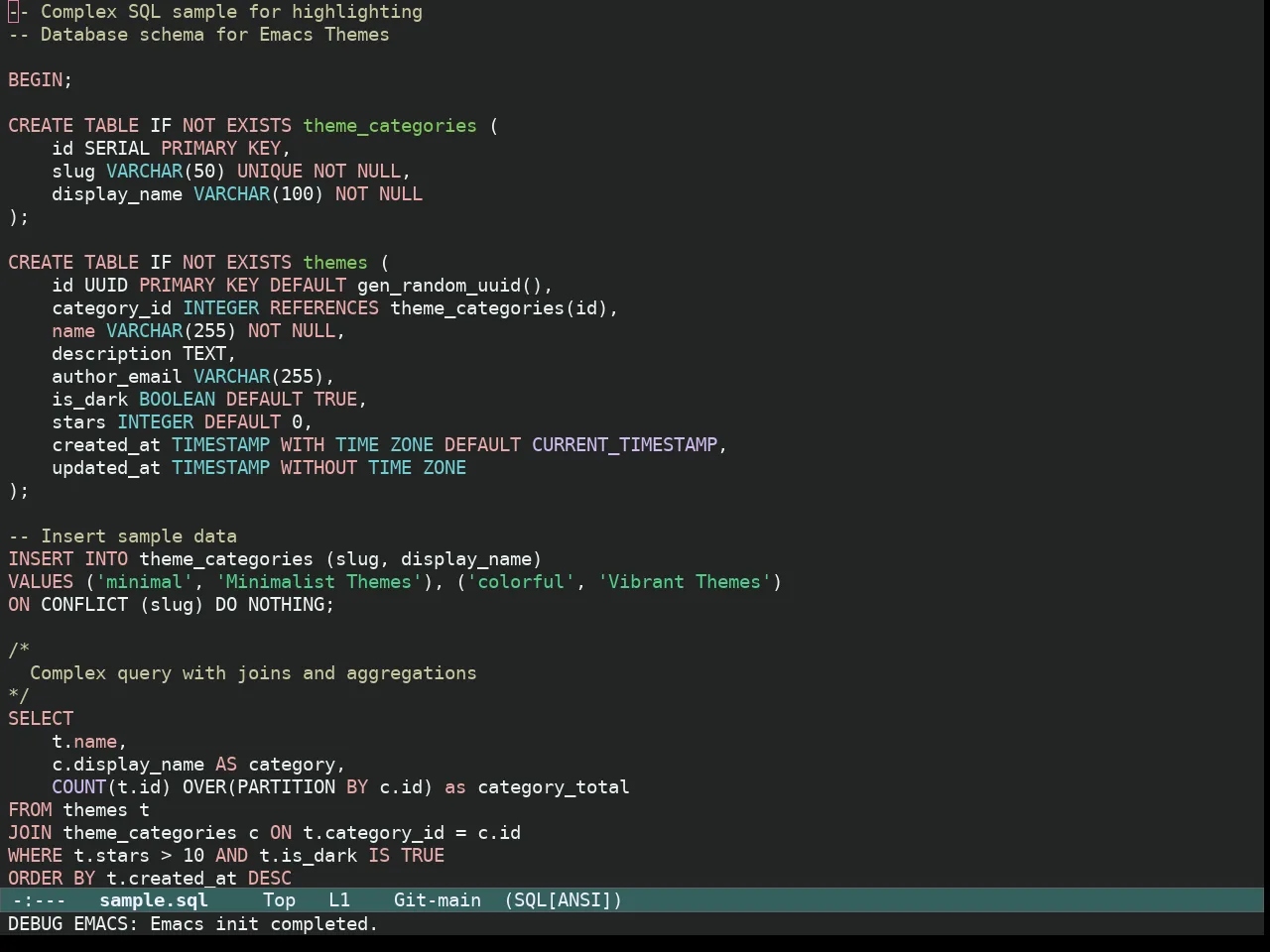Click the Git-main indicator in mode line

438,900
